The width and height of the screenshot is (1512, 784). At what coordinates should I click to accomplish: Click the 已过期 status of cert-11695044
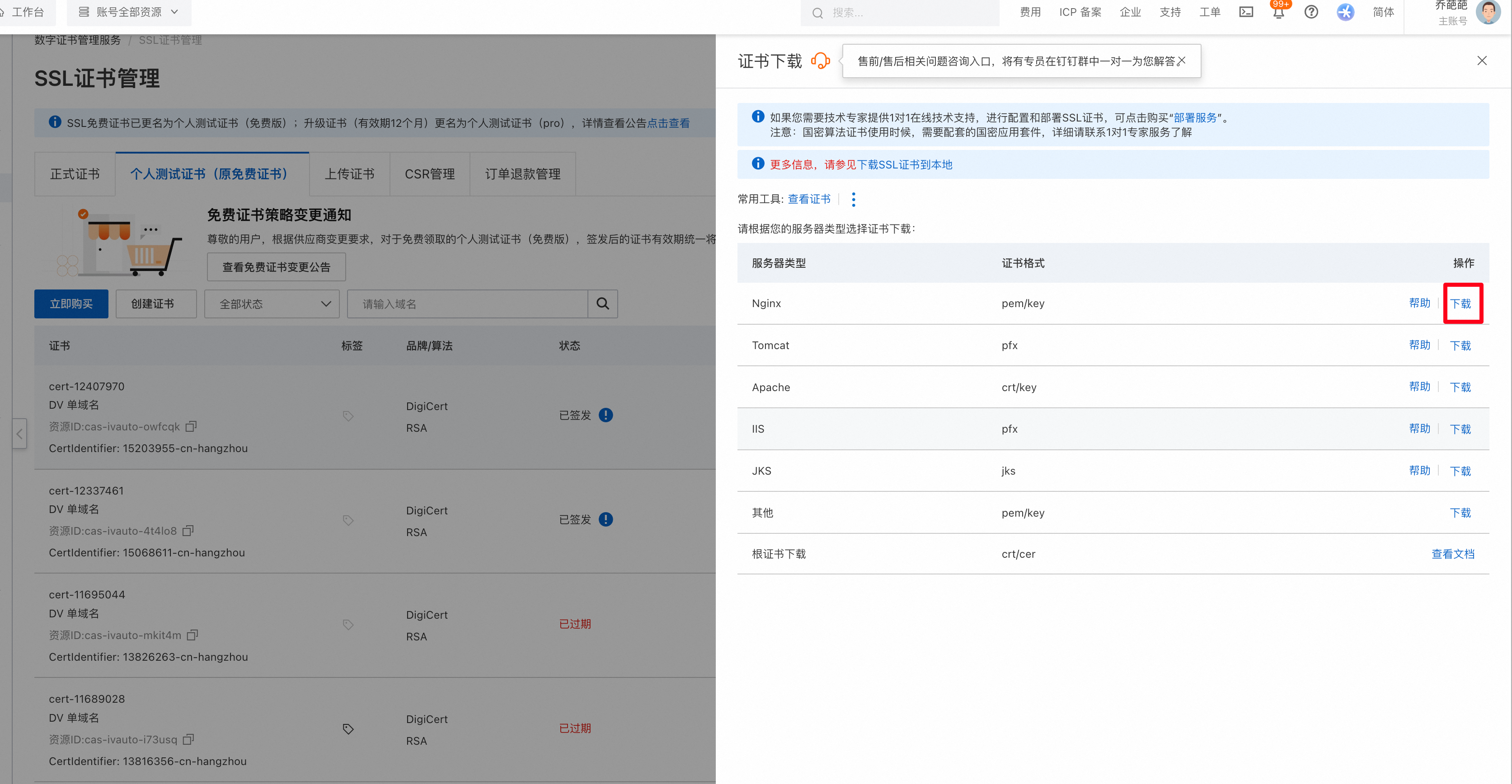pos(575,624)
